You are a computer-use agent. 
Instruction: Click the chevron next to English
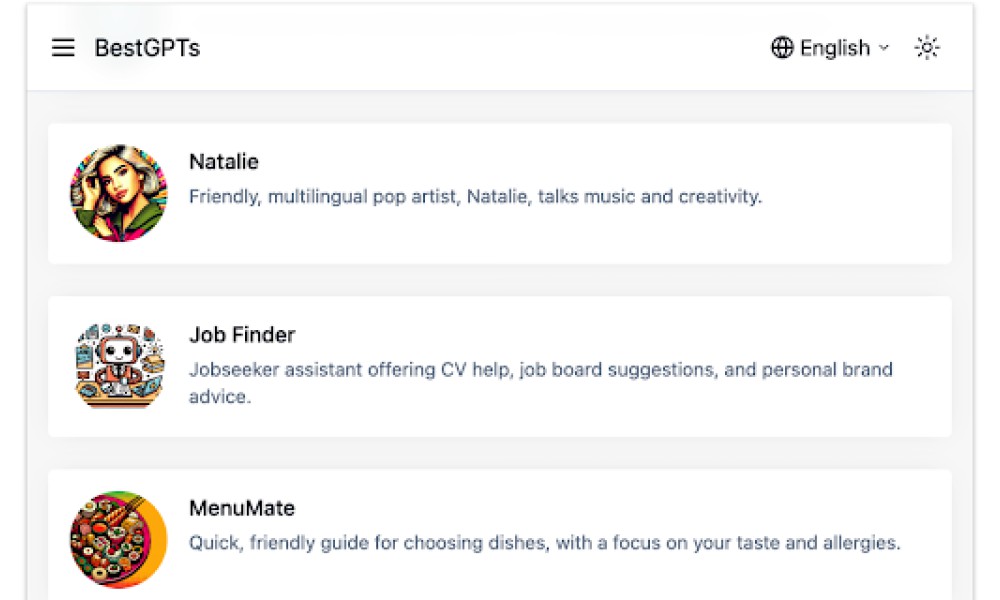[x=883, y=48]
